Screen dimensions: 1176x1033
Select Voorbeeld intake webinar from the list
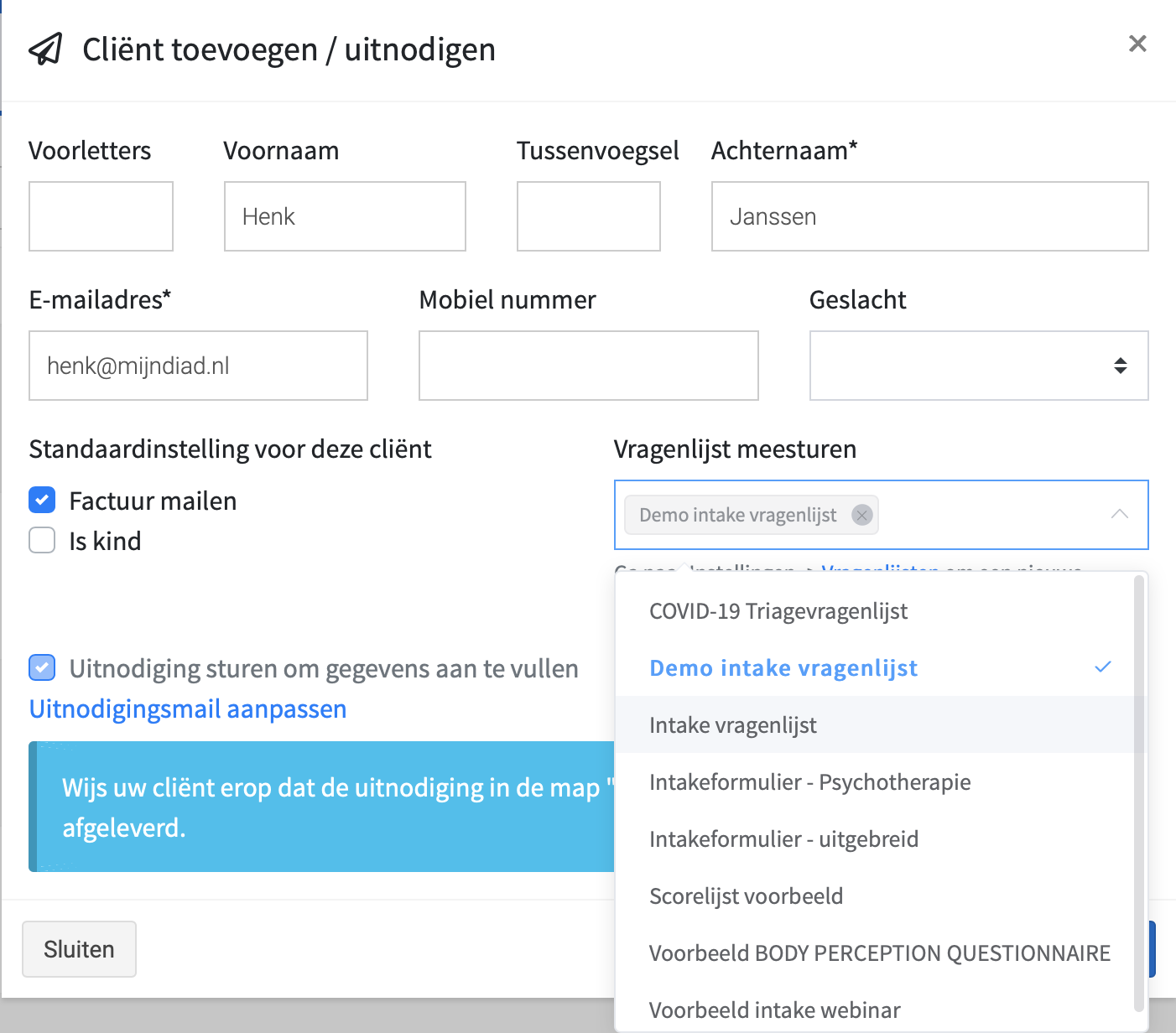pyautogui.click(x=774, y=1010)
